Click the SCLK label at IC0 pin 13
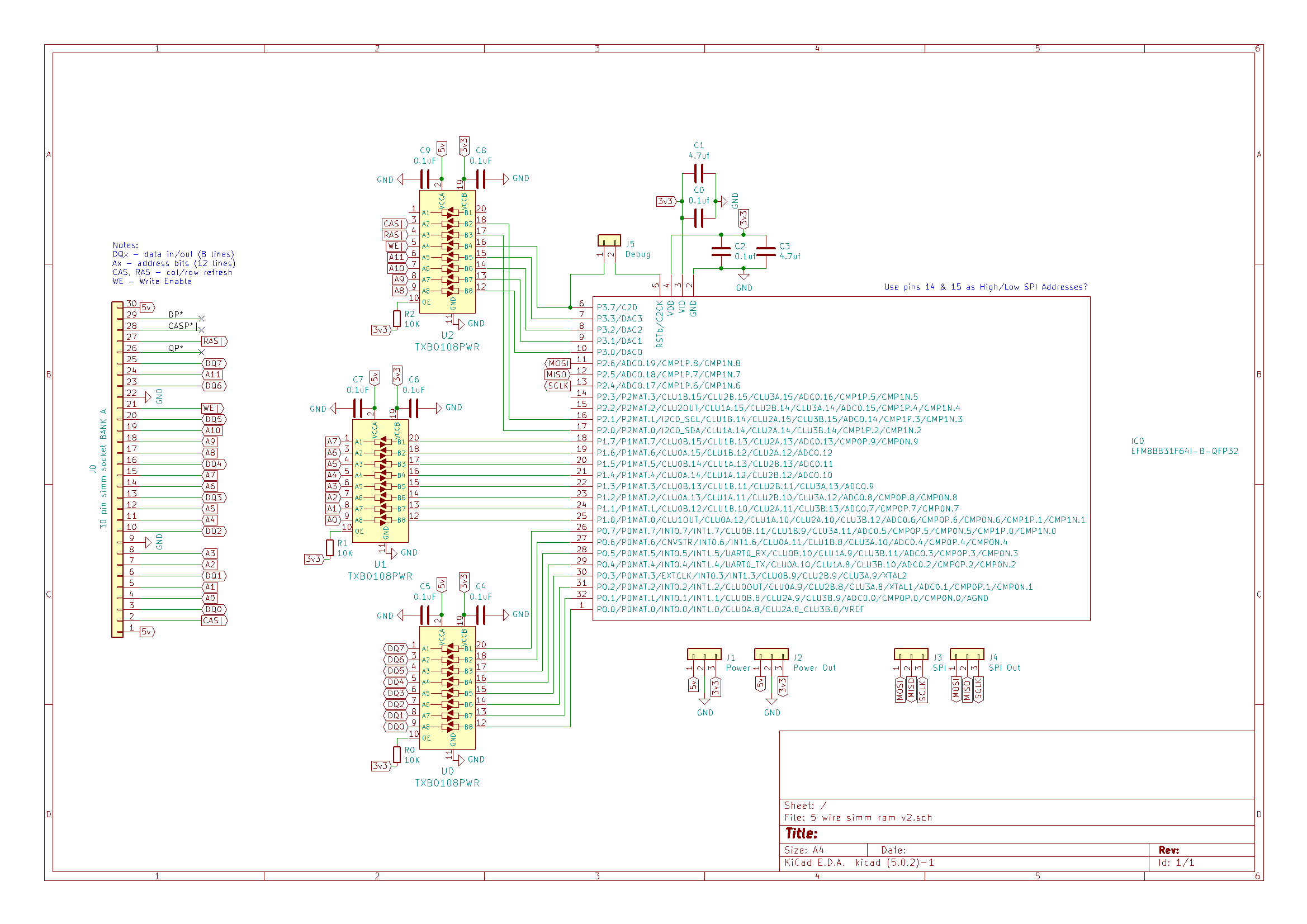The height and width of the screenshot is (924, 1307). [x=557, y=386]
